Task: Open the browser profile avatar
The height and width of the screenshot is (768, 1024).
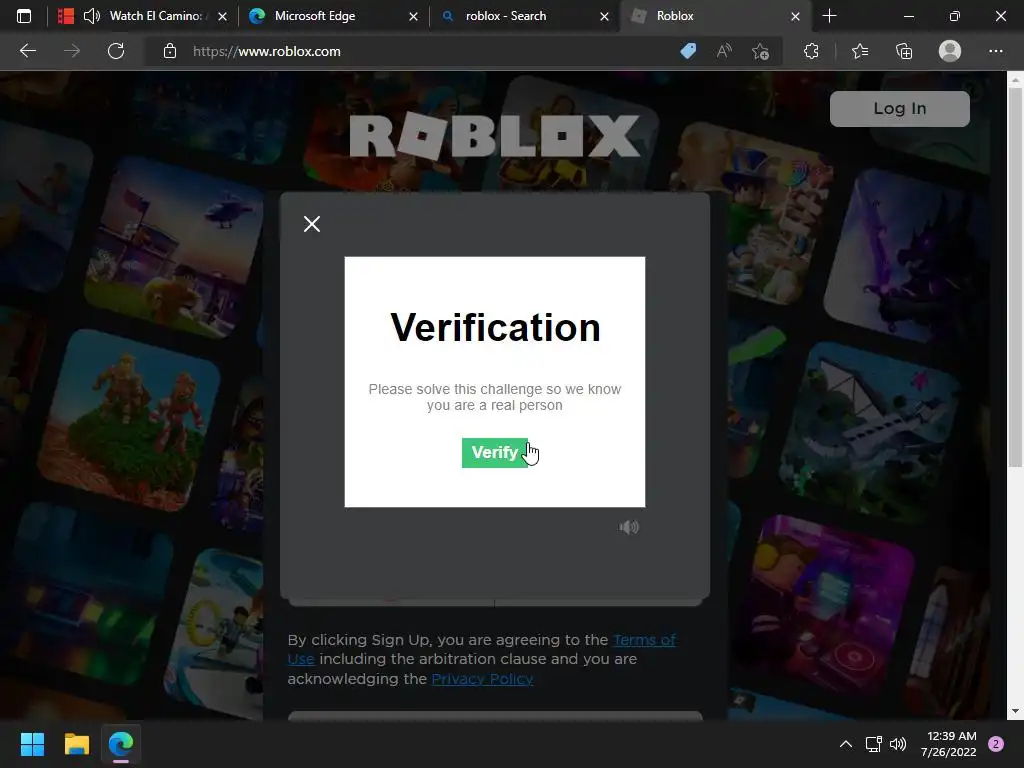Action: [x=950, y=51]
